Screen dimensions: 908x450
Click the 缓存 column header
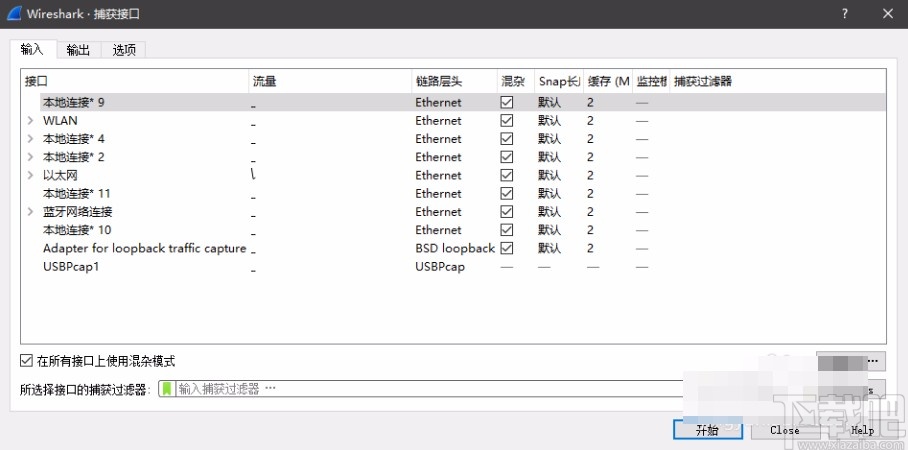pyautogui.click(x=608, y=82)
